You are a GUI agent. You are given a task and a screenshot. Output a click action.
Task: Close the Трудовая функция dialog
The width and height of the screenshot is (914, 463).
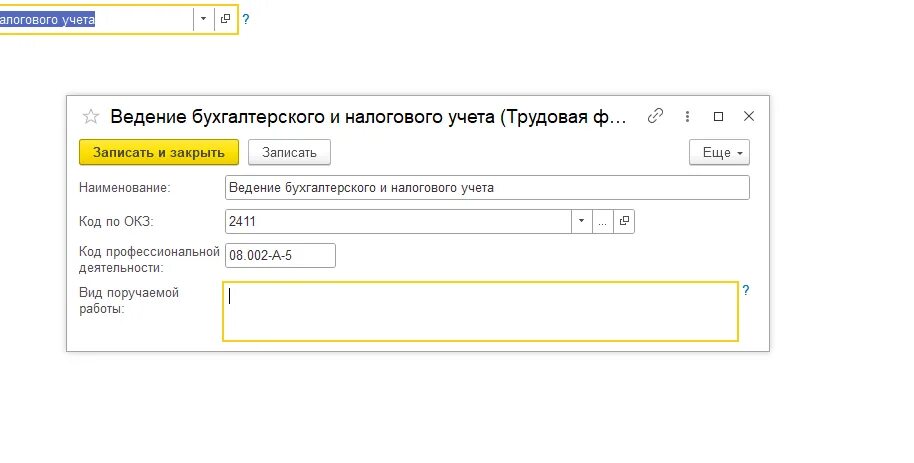pyautogui.click(x=749, y=117)
